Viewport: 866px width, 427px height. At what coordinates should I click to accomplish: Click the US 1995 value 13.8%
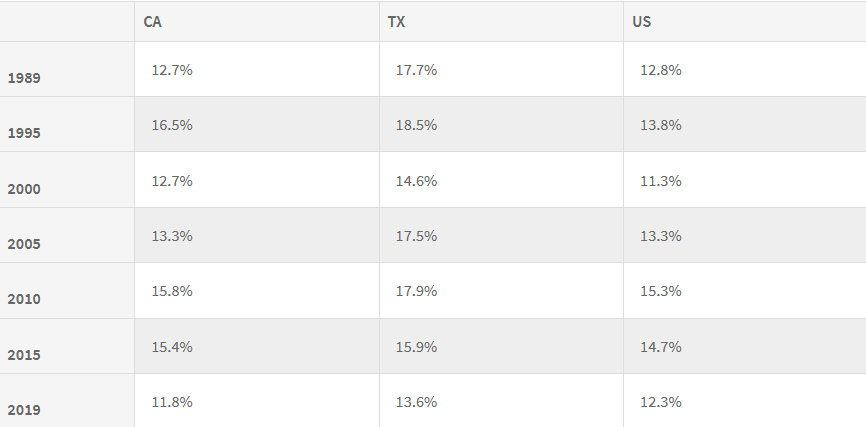661,125
